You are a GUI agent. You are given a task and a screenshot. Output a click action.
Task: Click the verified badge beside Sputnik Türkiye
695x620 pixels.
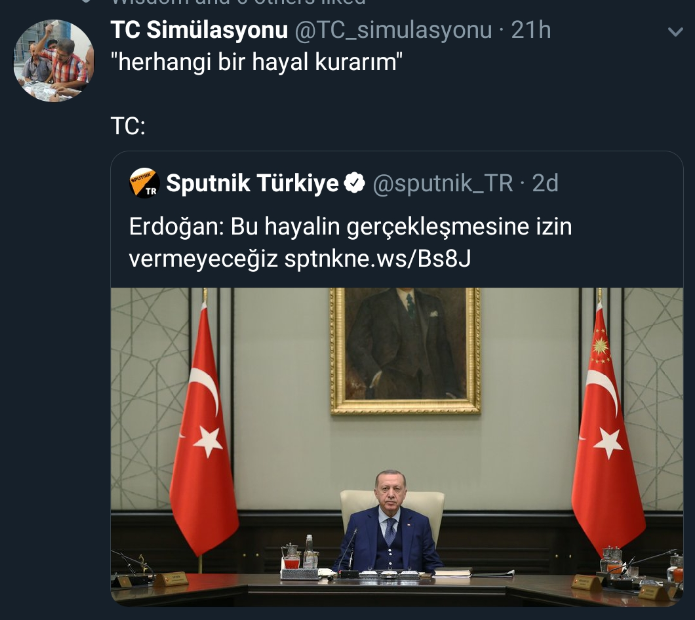(355, 183)
